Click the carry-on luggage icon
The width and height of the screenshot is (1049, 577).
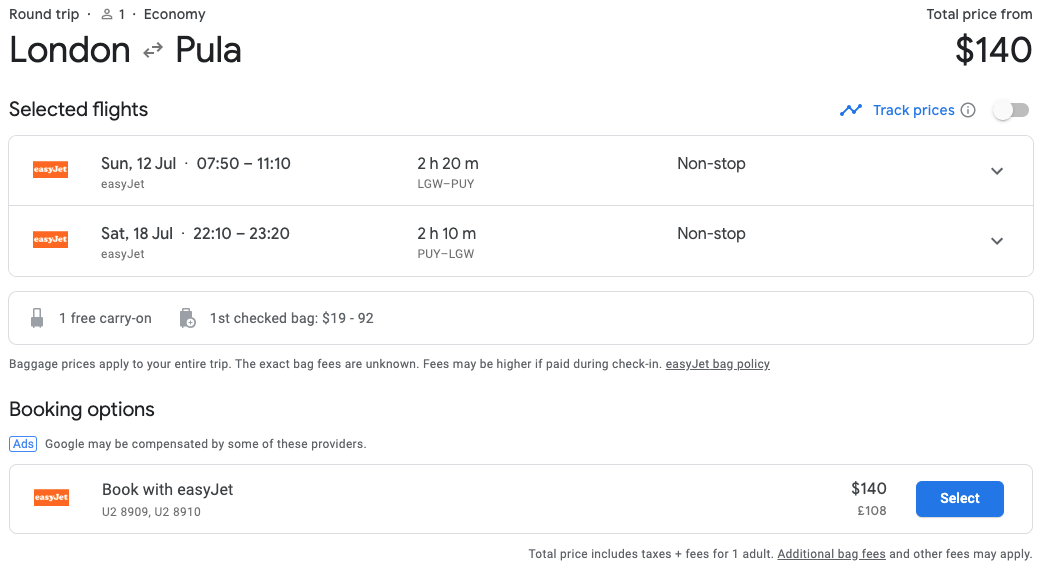point(37,318)
